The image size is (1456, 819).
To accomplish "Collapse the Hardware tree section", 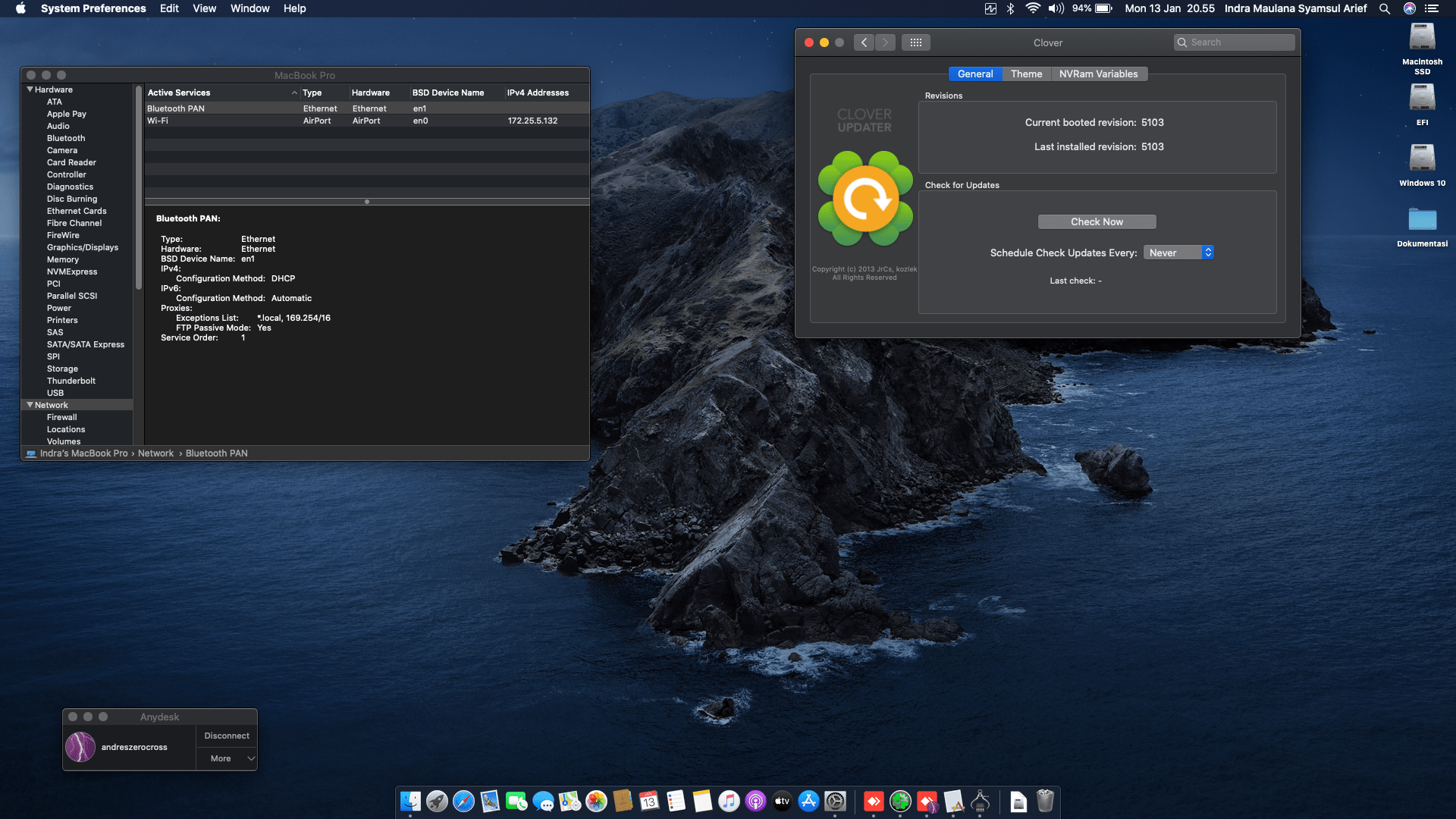I will pos(30,89).
